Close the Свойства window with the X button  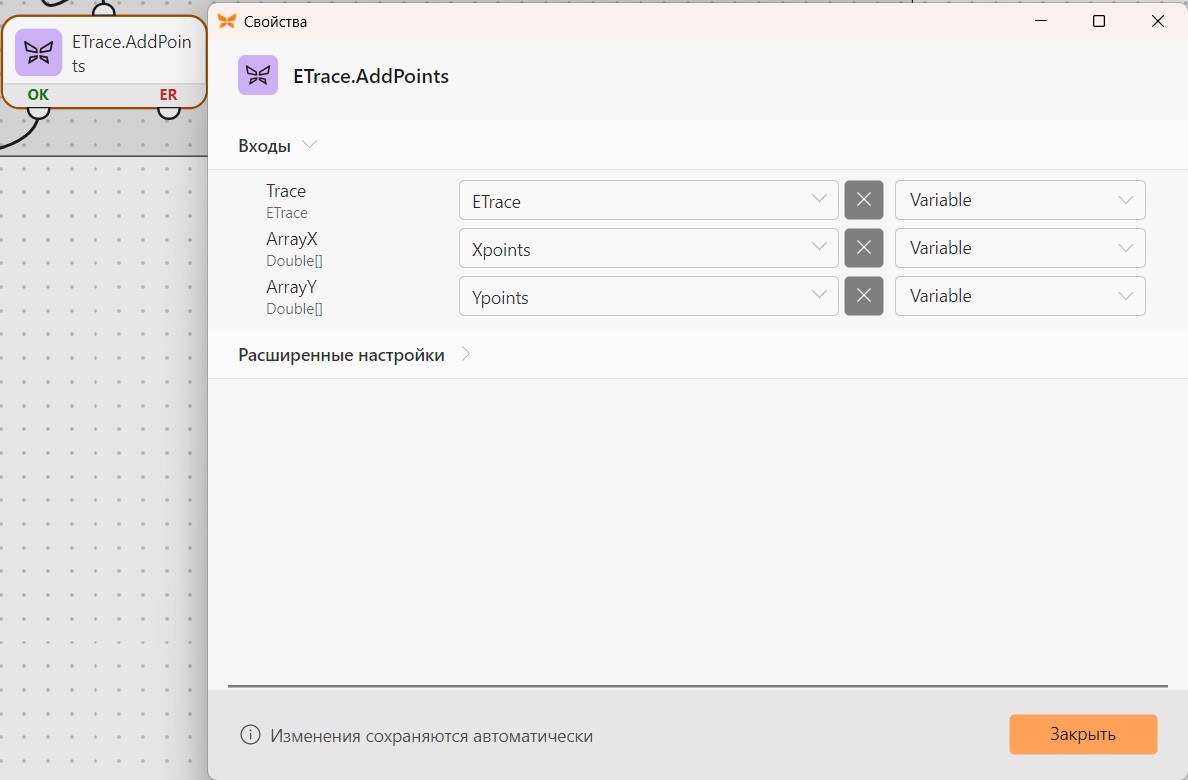(1158, 21)
